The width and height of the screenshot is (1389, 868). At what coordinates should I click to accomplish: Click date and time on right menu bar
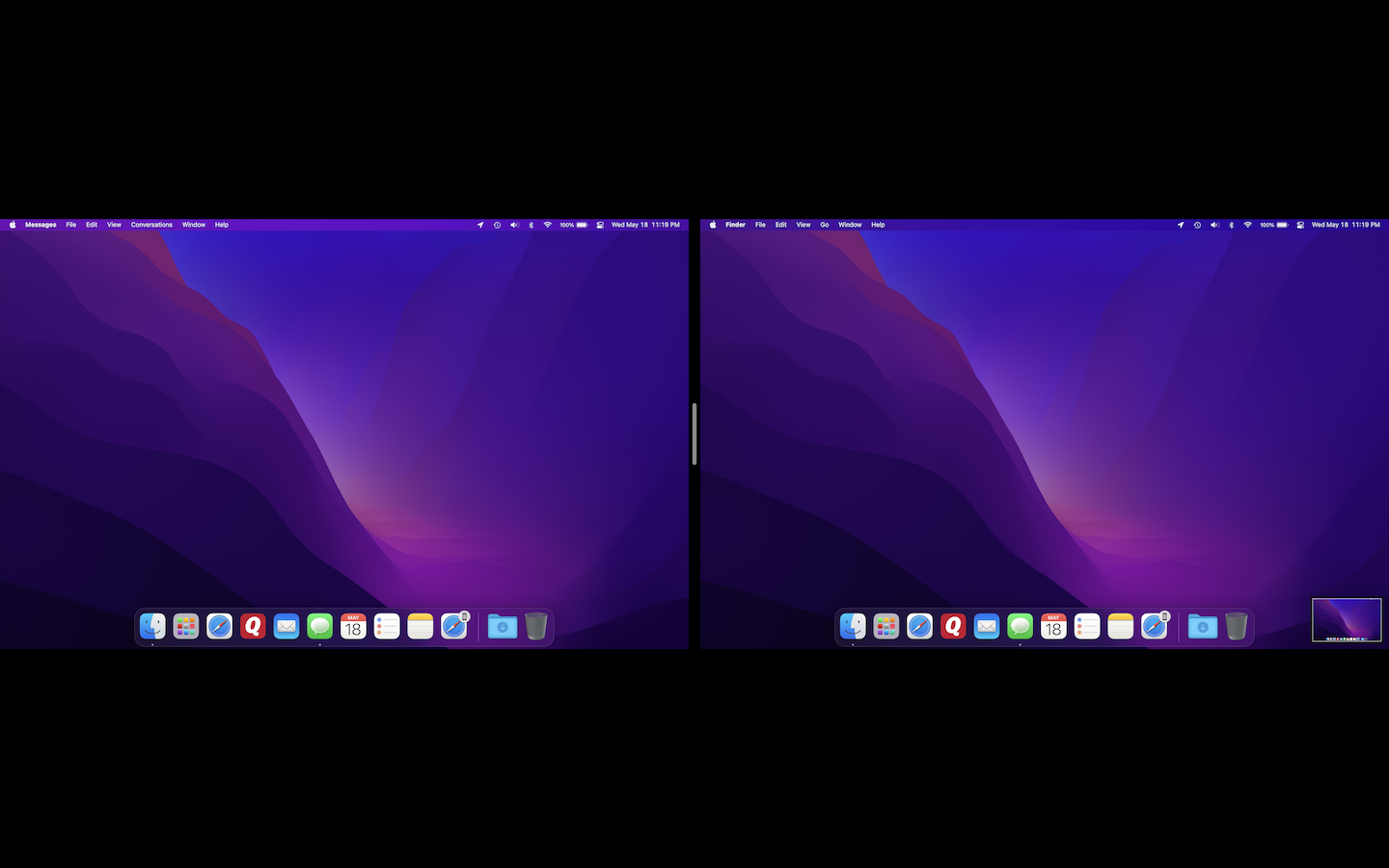click(x=1346, y=225)
